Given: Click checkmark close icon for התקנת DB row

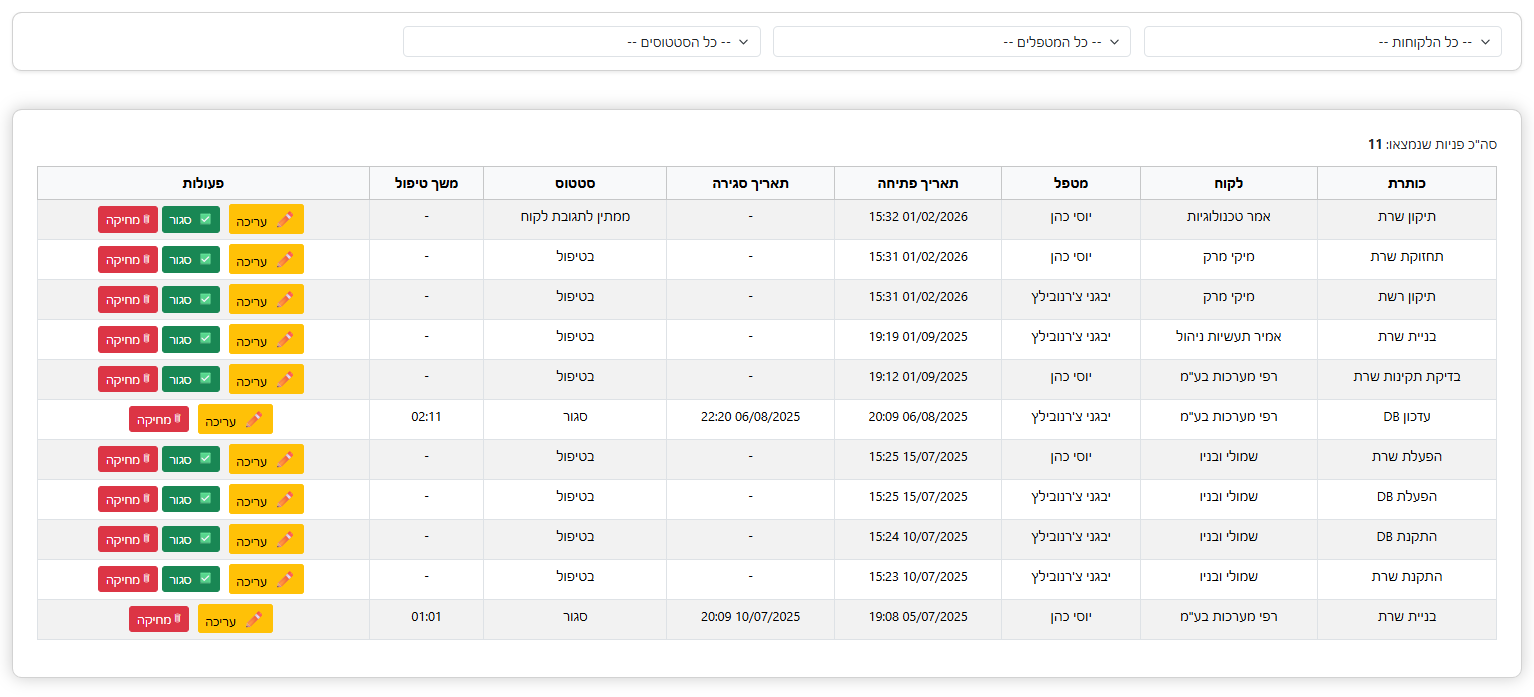Looking at the screenshot, I should 205,539.
